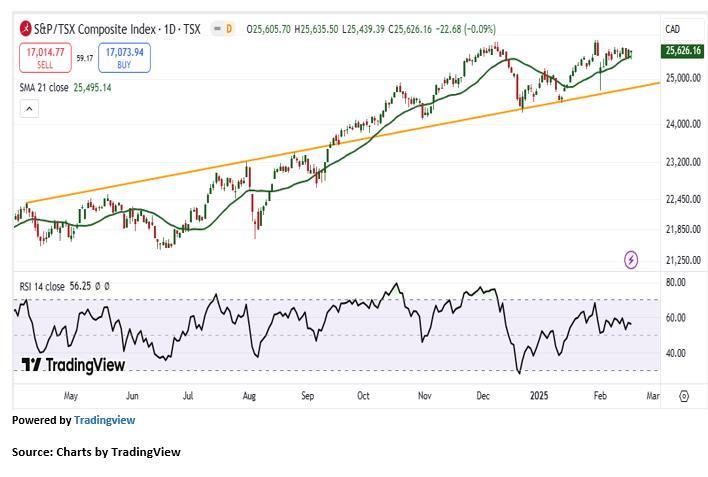Click the S&P/TSX Composite Index logo icon

click(x=25, y=29)
